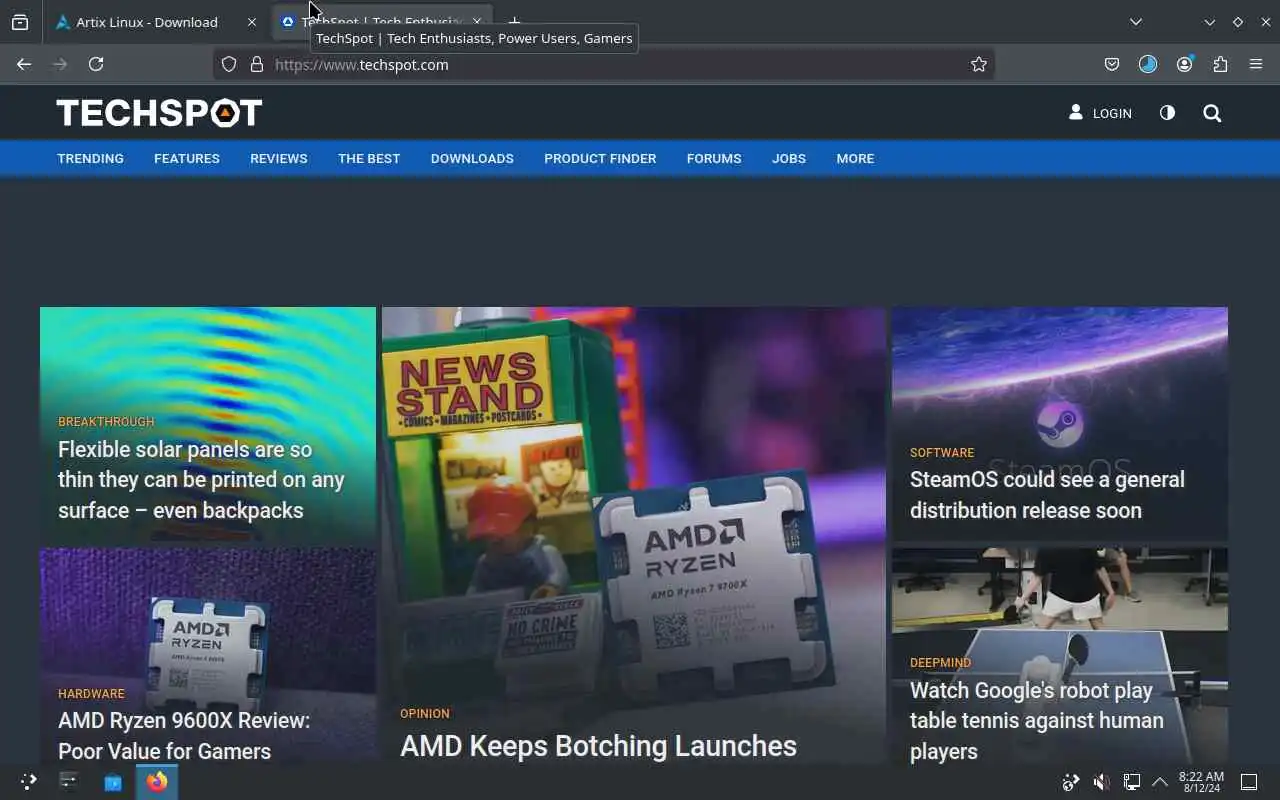Open the list all tabs dropdown

coord(1136,22)
